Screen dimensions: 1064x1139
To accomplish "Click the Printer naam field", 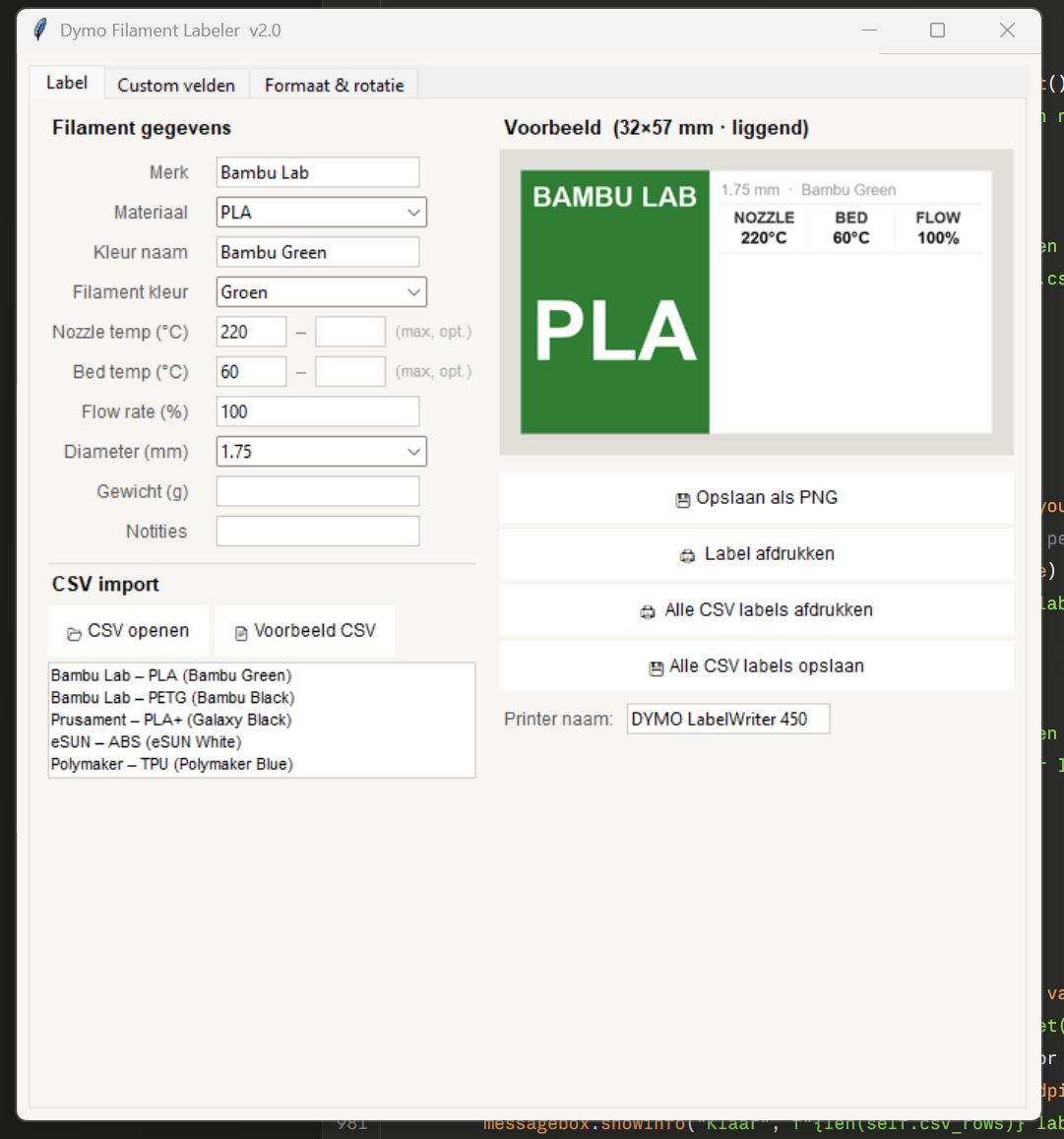I will tap(728, 720).
